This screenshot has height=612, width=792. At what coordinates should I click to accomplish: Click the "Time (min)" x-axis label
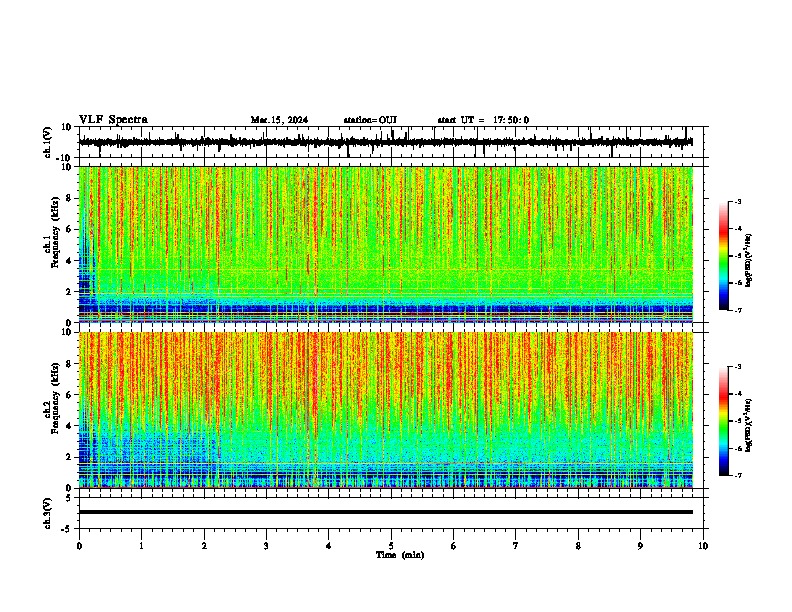click(400, 555)
